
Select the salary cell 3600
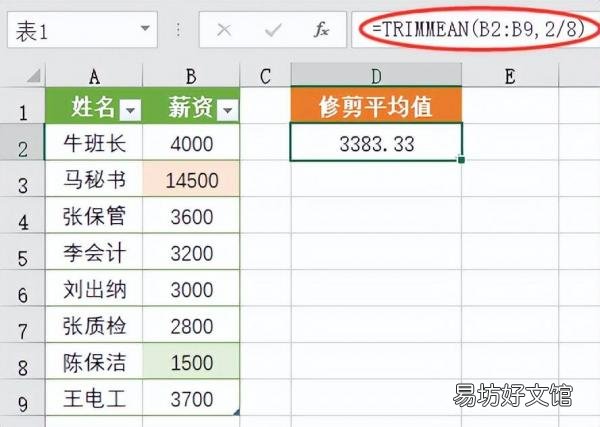(191, 215)
